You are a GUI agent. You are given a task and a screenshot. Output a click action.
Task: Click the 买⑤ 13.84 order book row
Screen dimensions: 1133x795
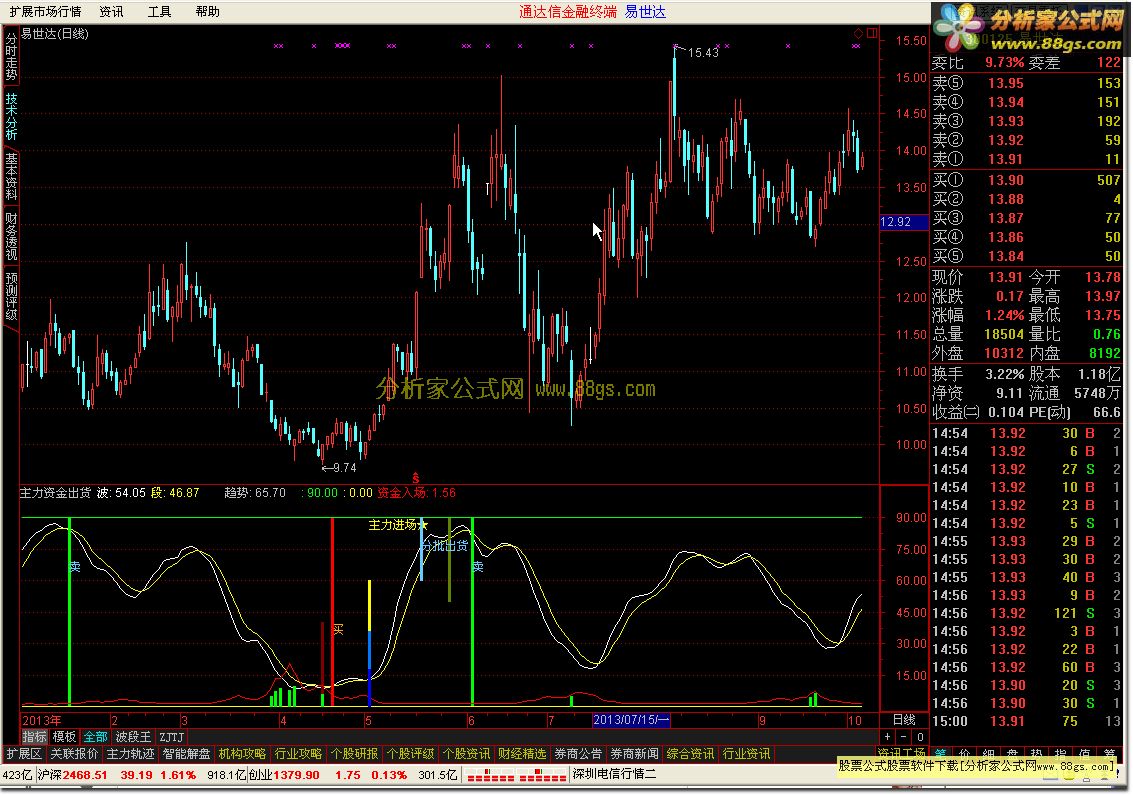(1026, 256)
